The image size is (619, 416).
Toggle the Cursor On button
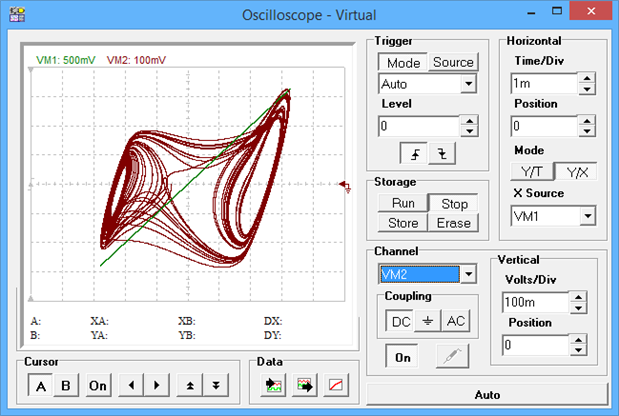98,385
